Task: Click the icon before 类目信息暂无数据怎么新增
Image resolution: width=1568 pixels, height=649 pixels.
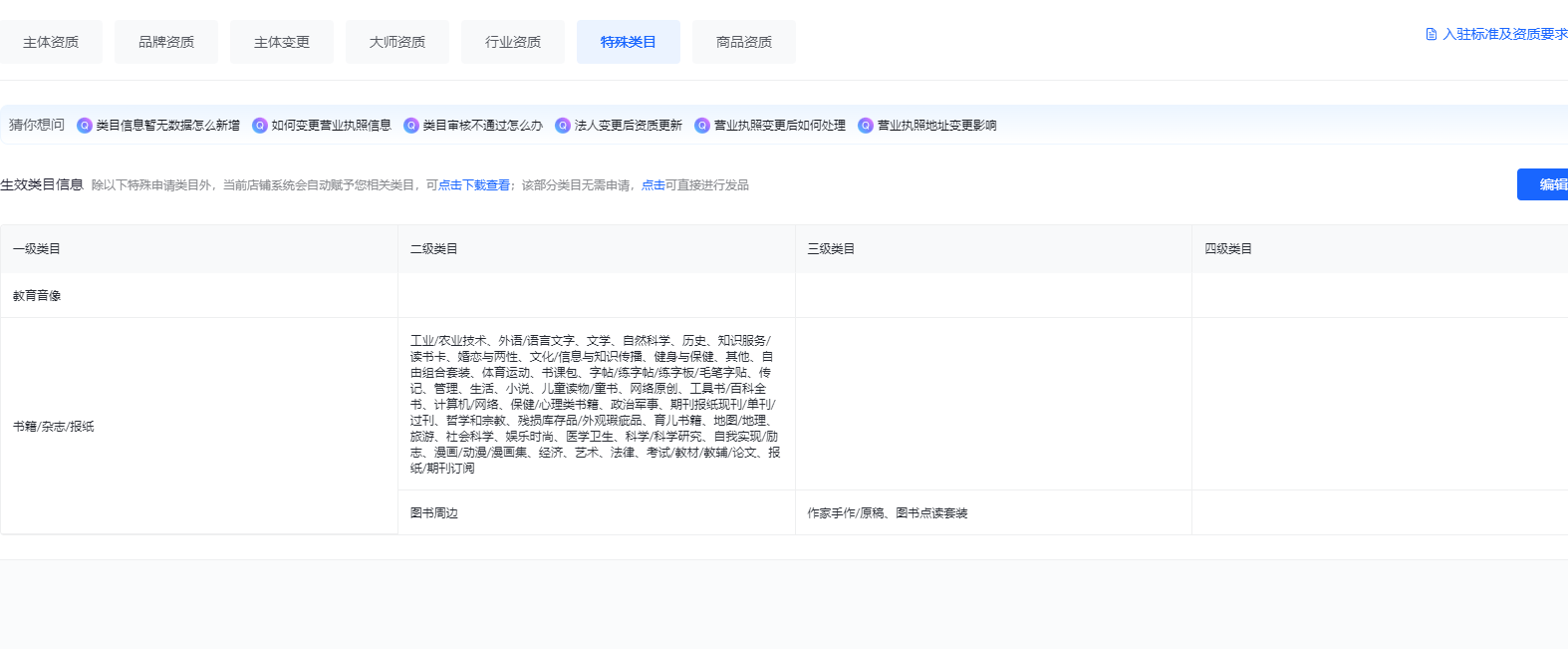Action: (85, 126)
